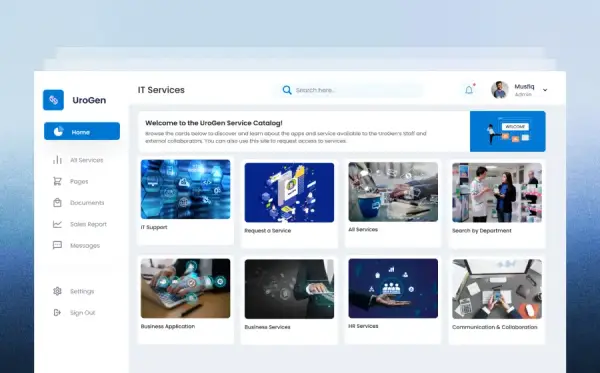
Task: Open Documents in the sidebar
Action: 87,203
